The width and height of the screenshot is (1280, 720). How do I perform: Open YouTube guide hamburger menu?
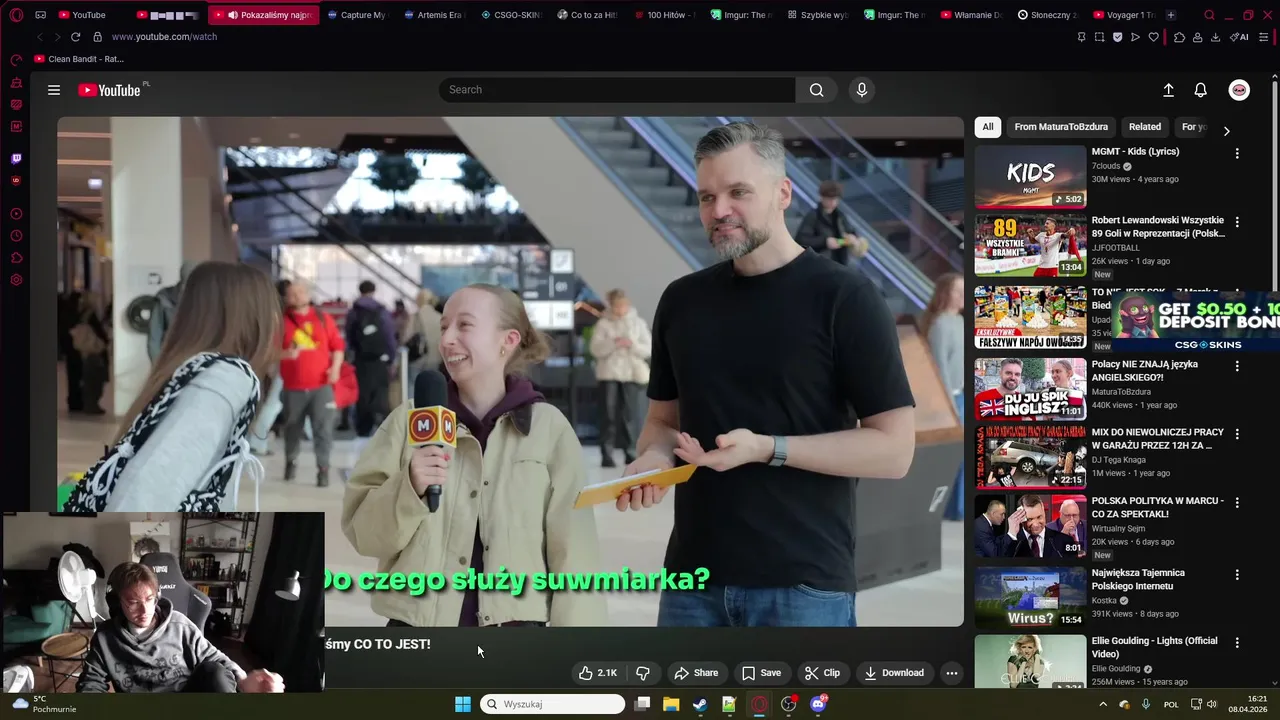54,90
